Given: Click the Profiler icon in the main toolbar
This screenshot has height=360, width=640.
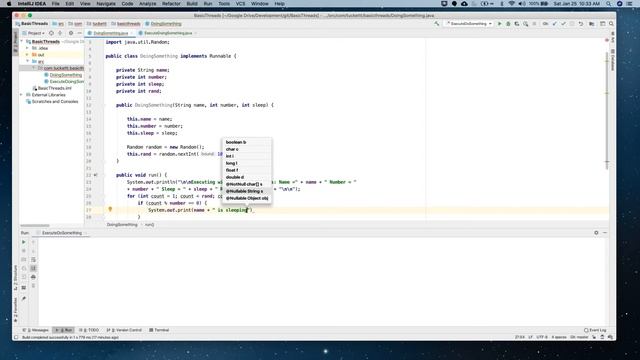Looking at the screenshot, I should [x=526, y=24].
